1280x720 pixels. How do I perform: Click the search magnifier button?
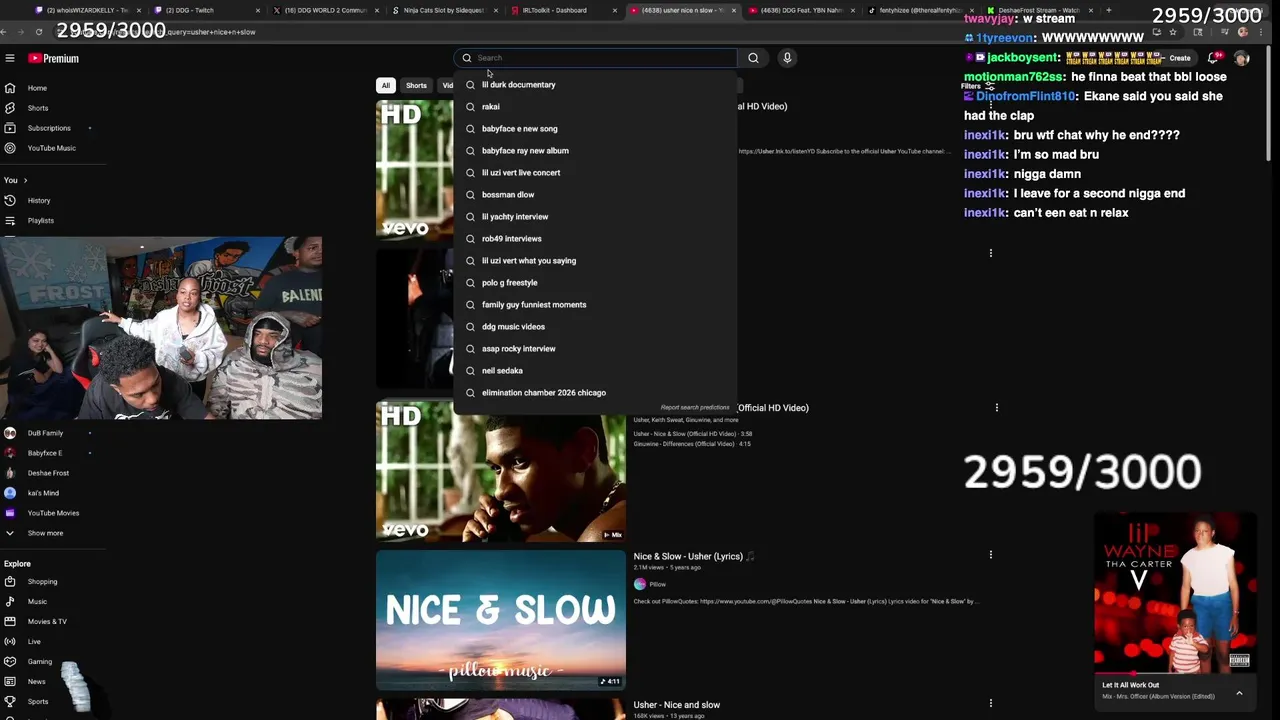[753, 58]
